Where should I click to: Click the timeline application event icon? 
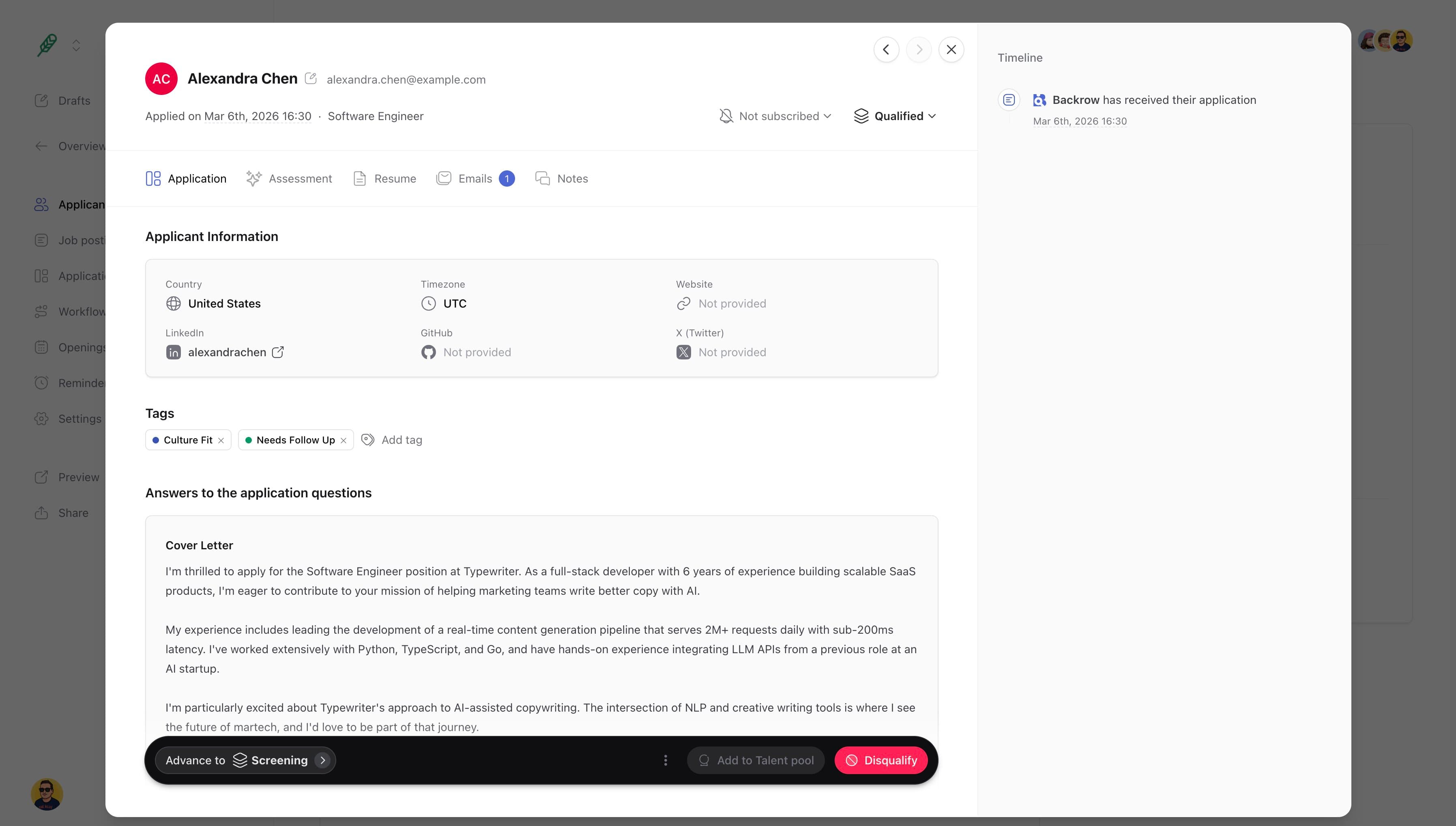click(x=1009, y=100)
